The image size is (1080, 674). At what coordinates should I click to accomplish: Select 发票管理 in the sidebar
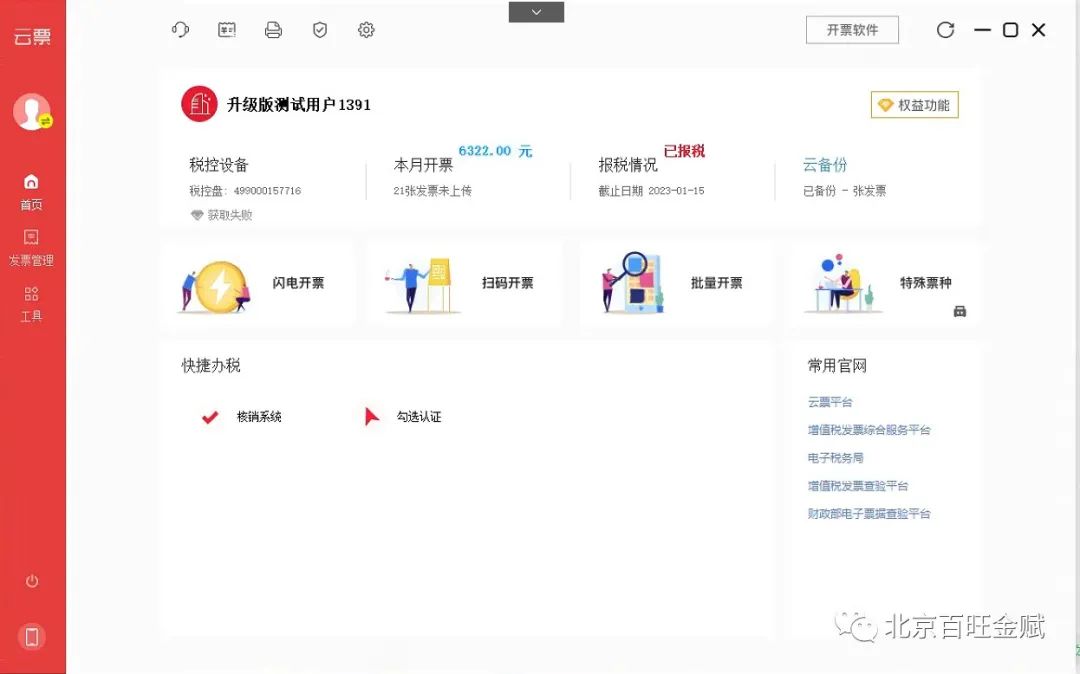click(x=31, y=247)
